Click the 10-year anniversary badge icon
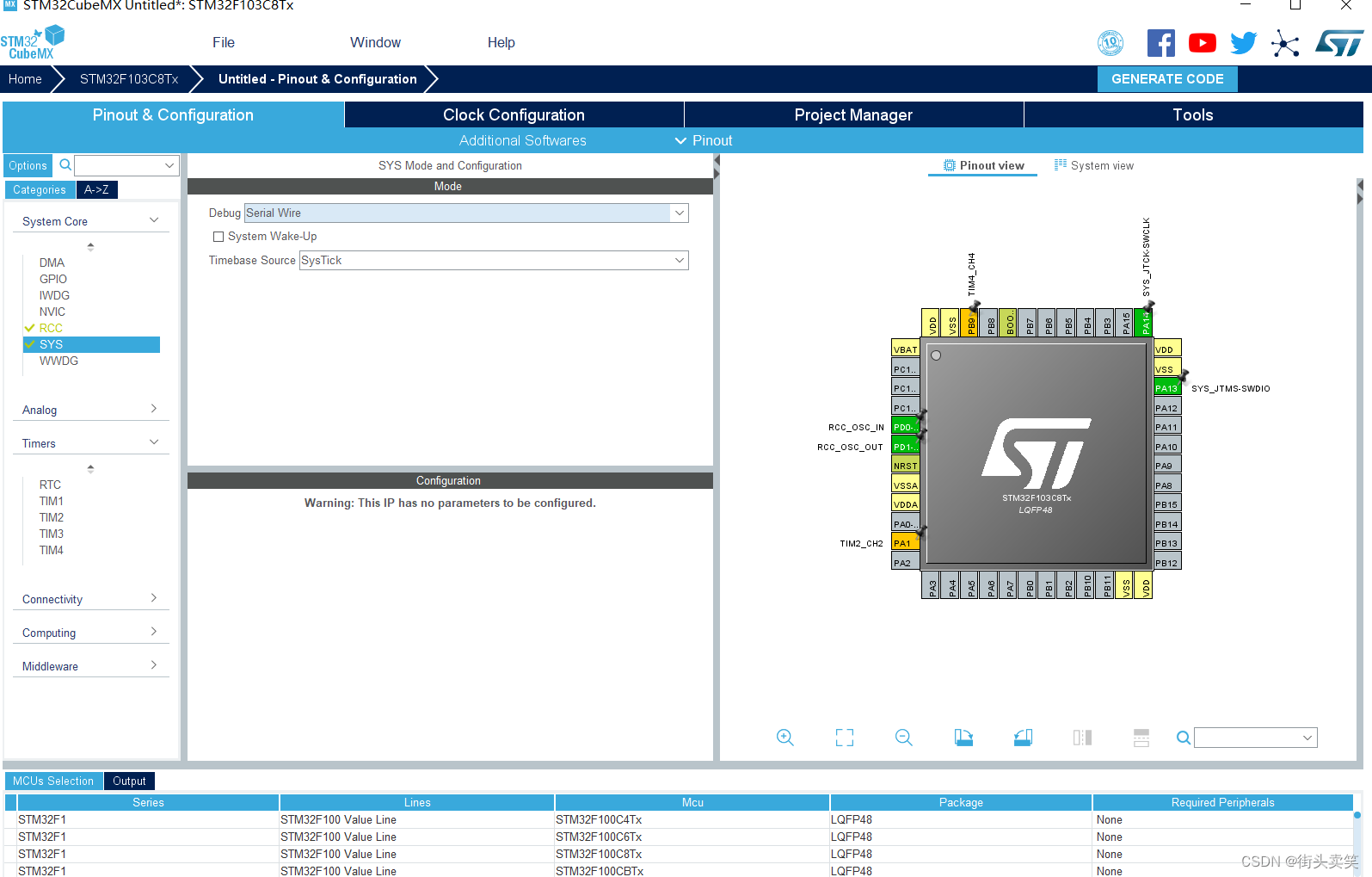 (x=1111, y=43)
